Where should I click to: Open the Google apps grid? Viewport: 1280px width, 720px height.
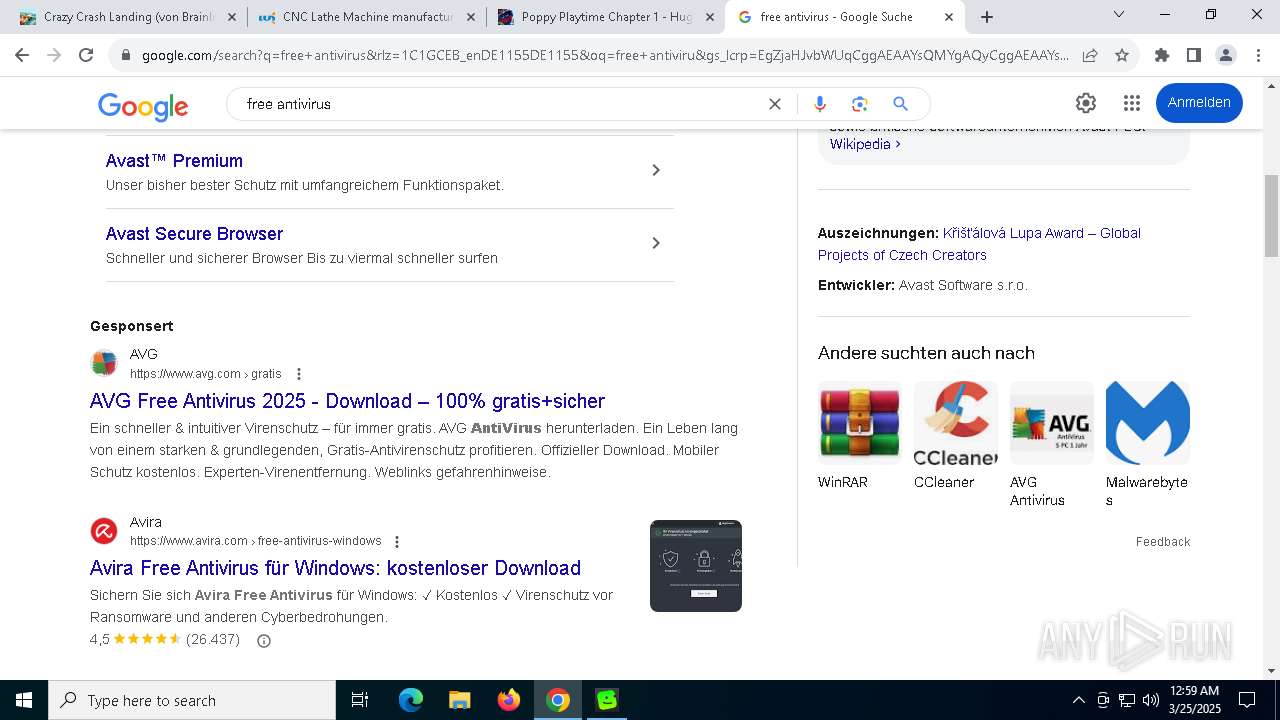point(1132,103)
